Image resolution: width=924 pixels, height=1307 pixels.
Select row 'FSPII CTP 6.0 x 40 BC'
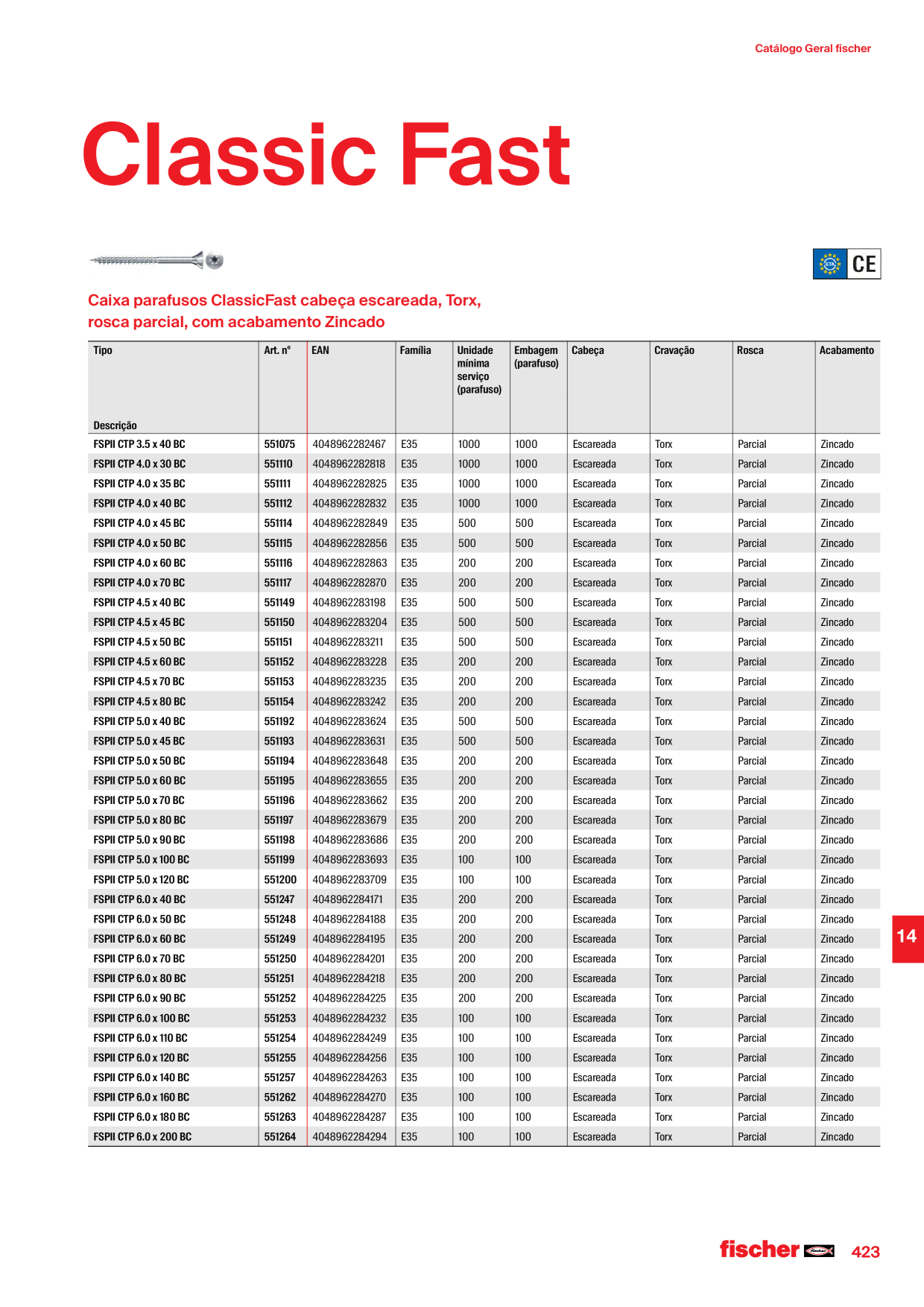coord(484,899)
